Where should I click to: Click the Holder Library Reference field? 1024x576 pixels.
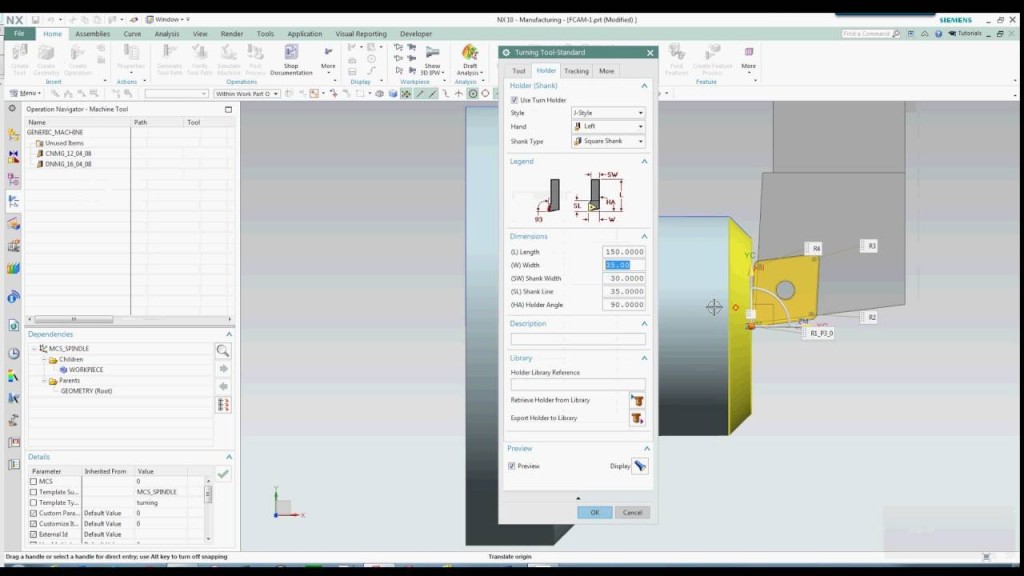click(x=578, y=385)
